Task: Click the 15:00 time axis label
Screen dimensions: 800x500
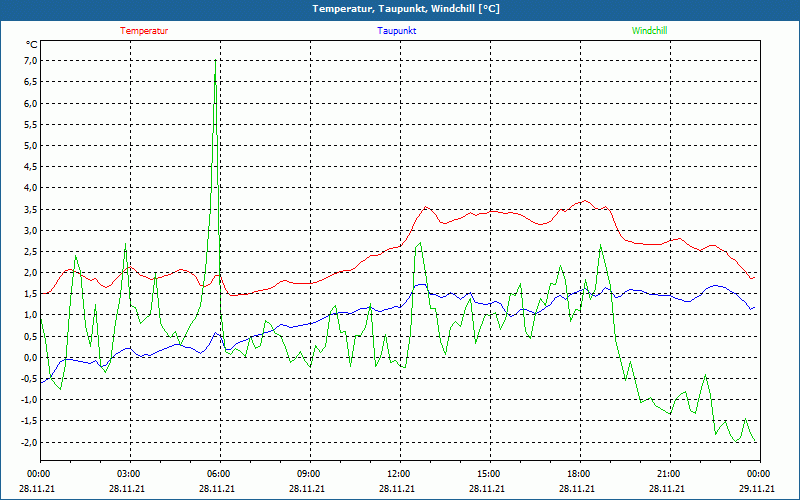Action: click(489, 474)
